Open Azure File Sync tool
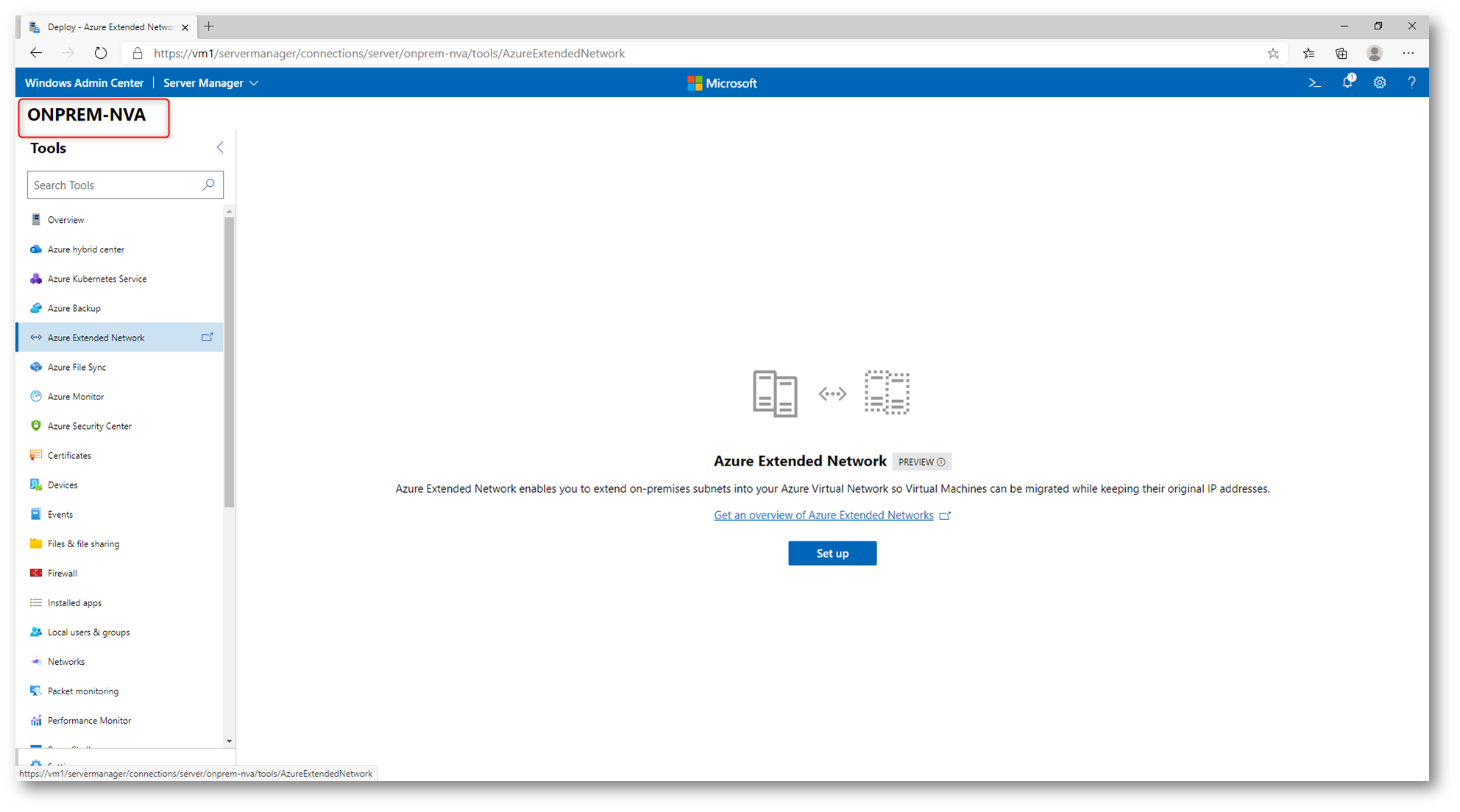 [x=119, y=367]
